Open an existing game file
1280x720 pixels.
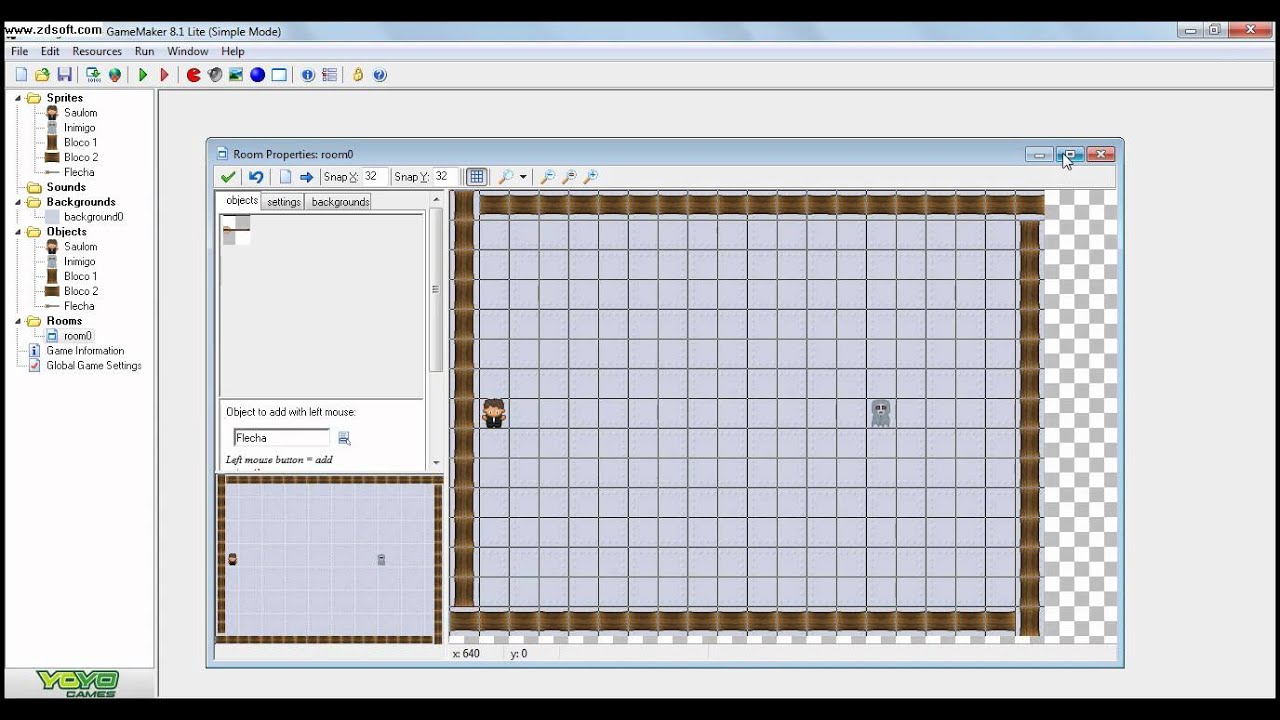(42, 75)
